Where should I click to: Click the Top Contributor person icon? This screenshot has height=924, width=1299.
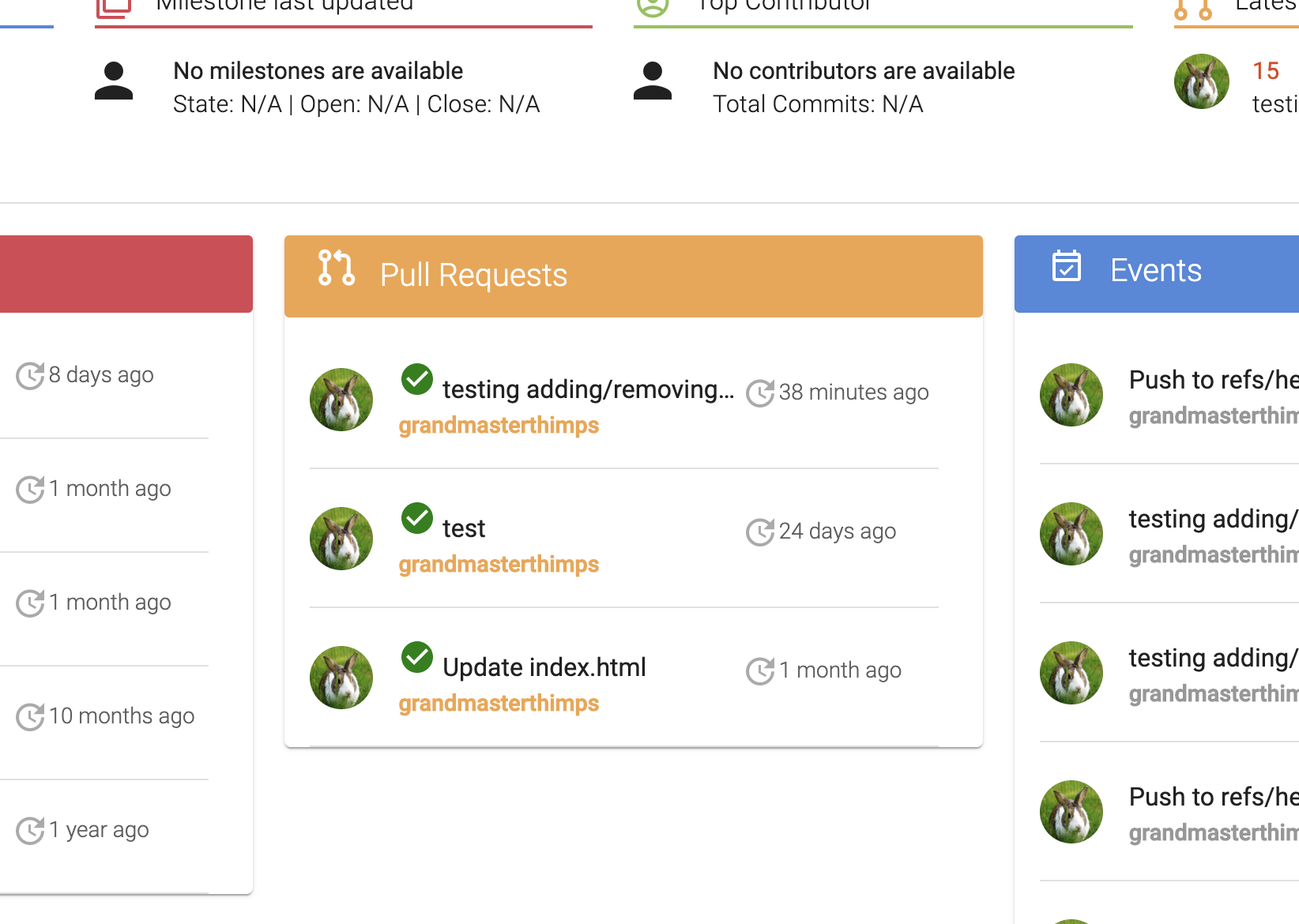(653, 6)
